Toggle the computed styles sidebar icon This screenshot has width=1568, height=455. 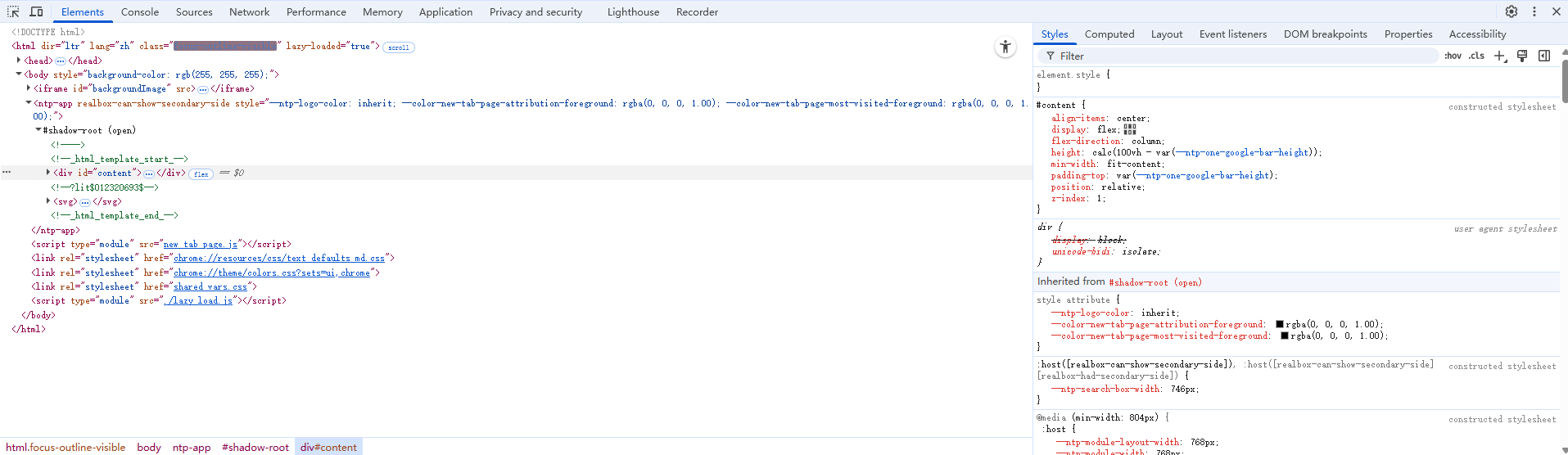click(1544, 56)
